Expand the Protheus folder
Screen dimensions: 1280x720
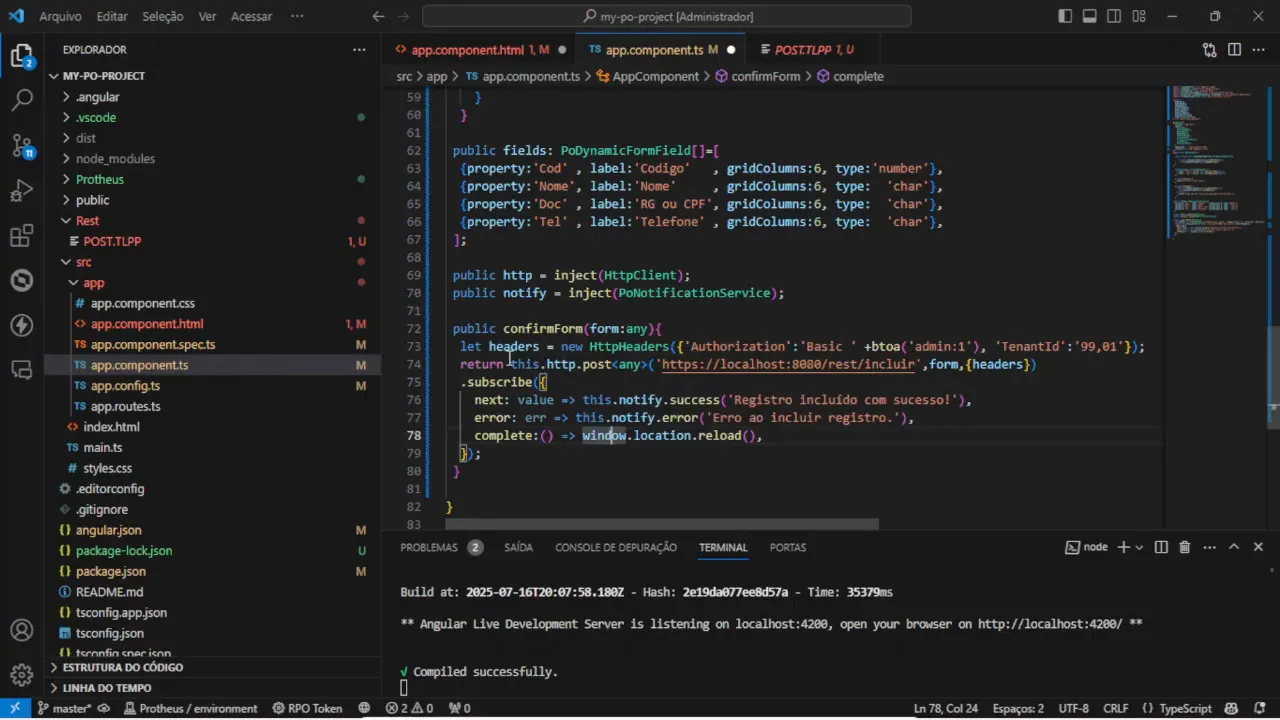100,180
